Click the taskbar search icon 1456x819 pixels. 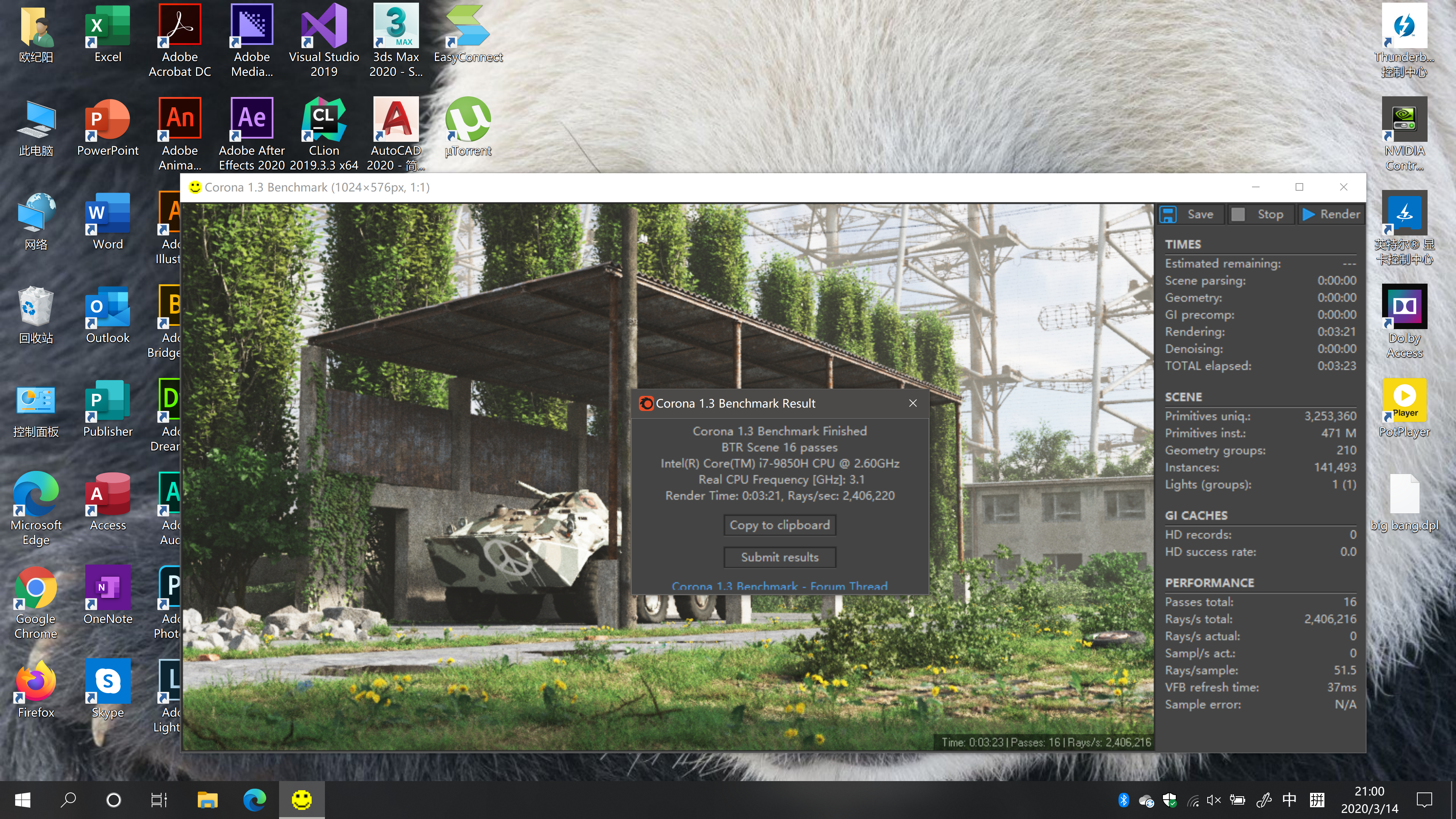[68, 800]
